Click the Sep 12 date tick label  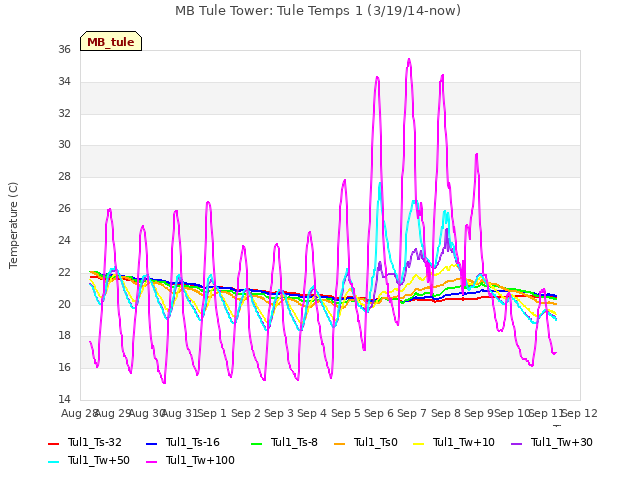pos(580,413)
